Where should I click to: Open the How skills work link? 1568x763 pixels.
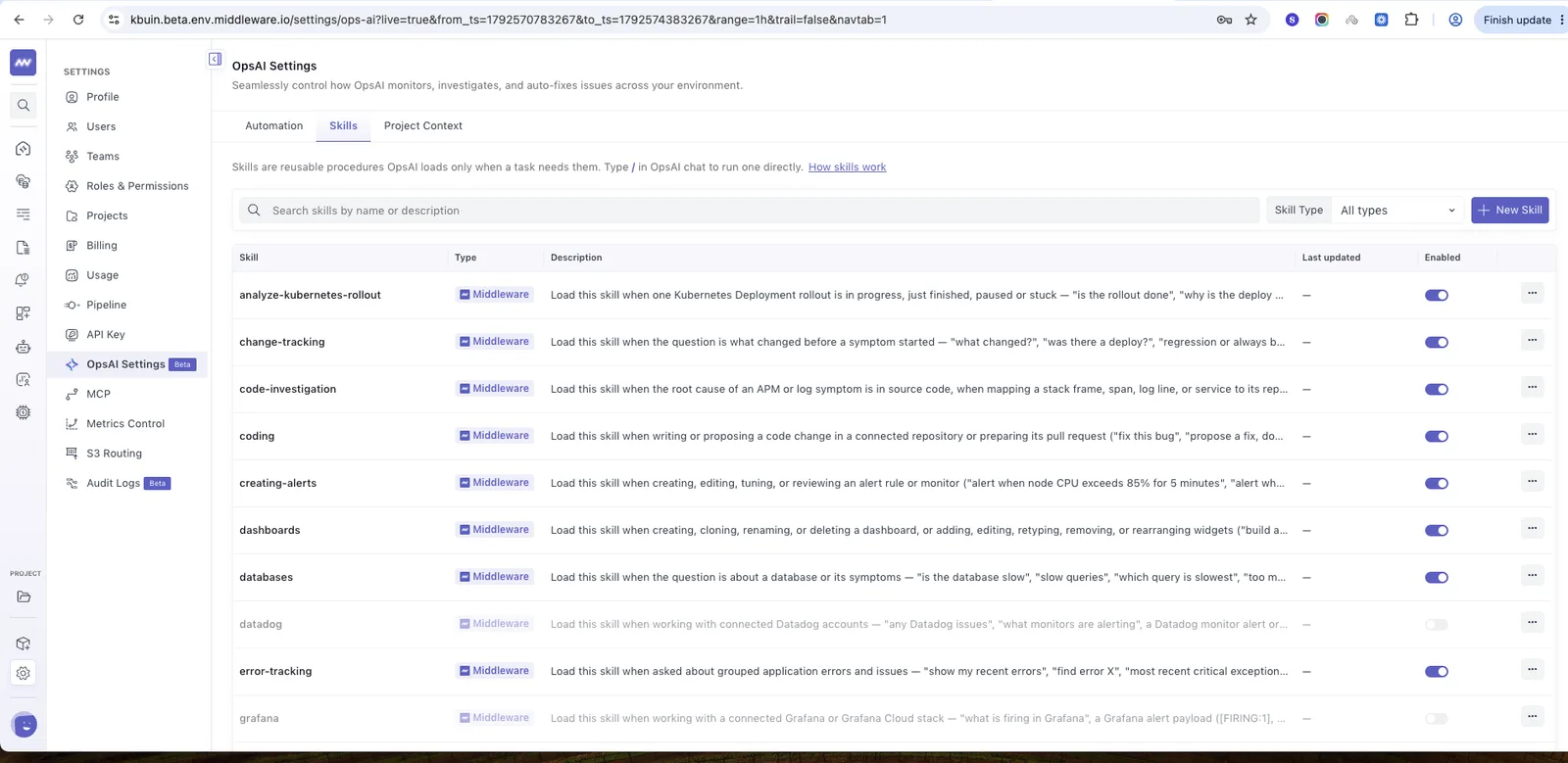[847, 167]
